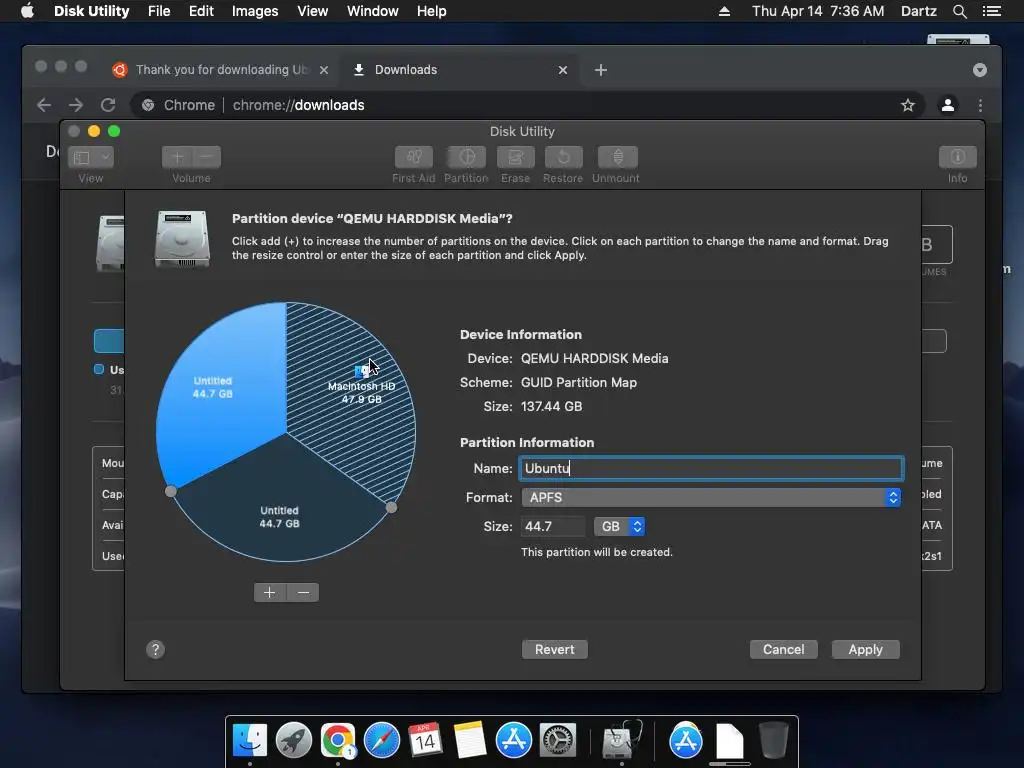This screenshot has width=1024, height=768.
Task: Open System Preferences gear in Dock
Action: pyautogui.click(x=557, y=741)
